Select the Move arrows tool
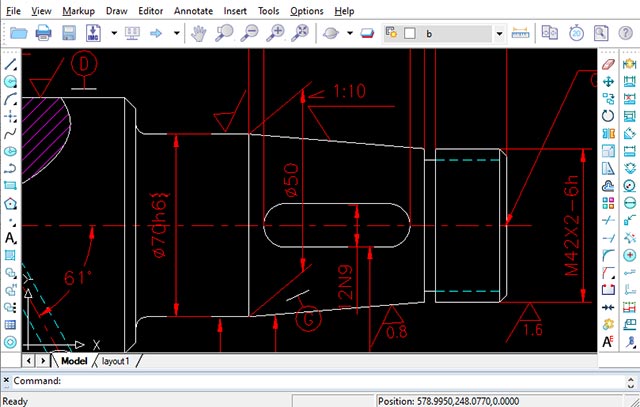 click(608, 82)
